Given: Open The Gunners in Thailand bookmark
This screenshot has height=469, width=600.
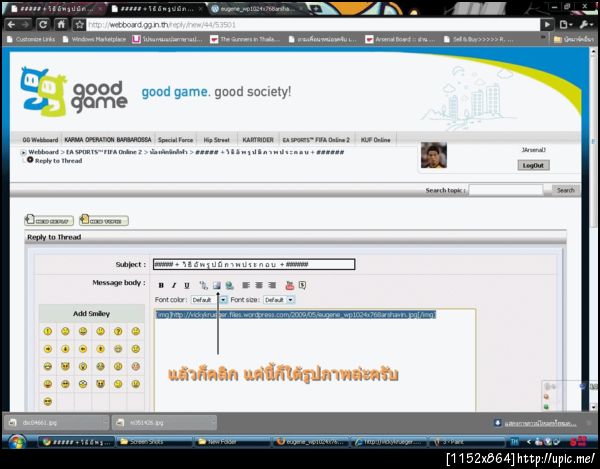Looking at the screenshot, I should 246,39.
